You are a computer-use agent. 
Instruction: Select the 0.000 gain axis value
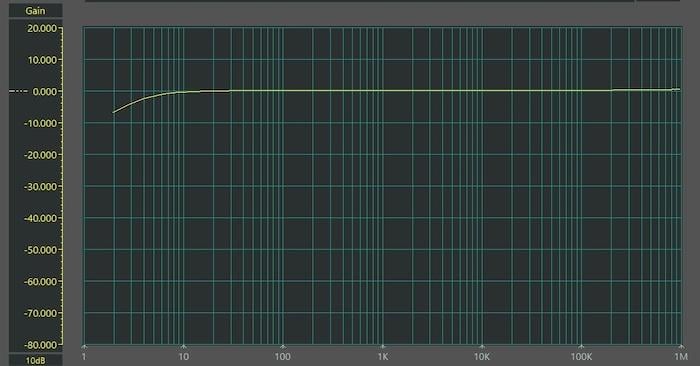tap(45, 92)
